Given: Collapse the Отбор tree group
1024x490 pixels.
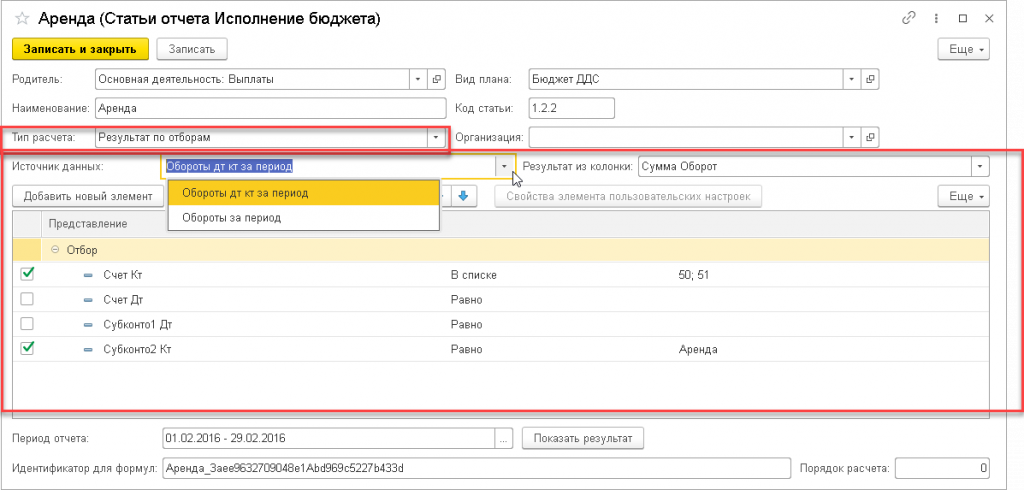Looking at the screenshot, I should [55, 249].
